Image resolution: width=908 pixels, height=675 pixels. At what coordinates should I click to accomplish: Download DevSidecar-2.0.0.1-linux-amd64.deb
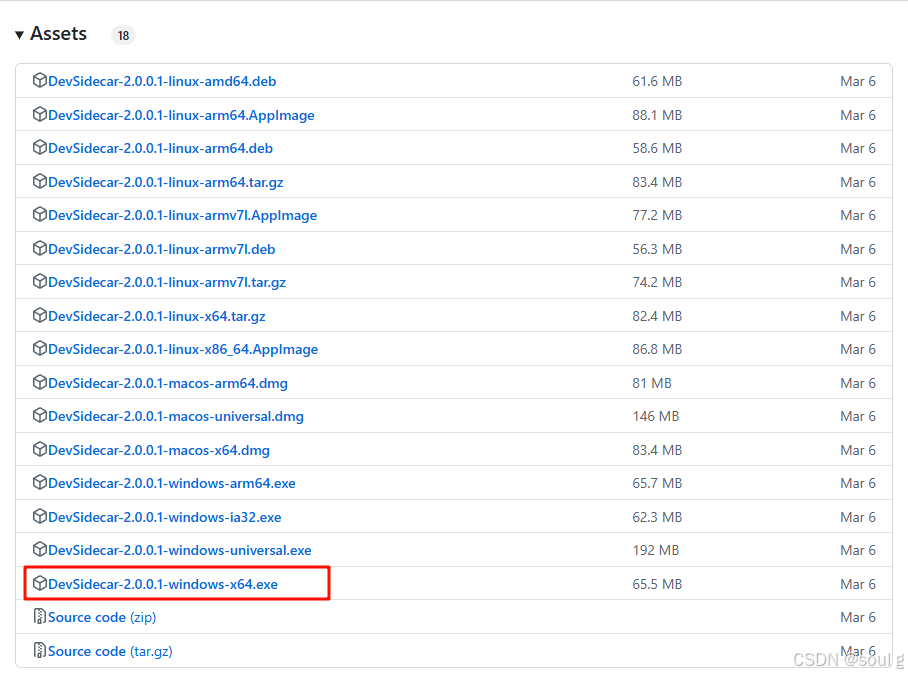[162, 81]
